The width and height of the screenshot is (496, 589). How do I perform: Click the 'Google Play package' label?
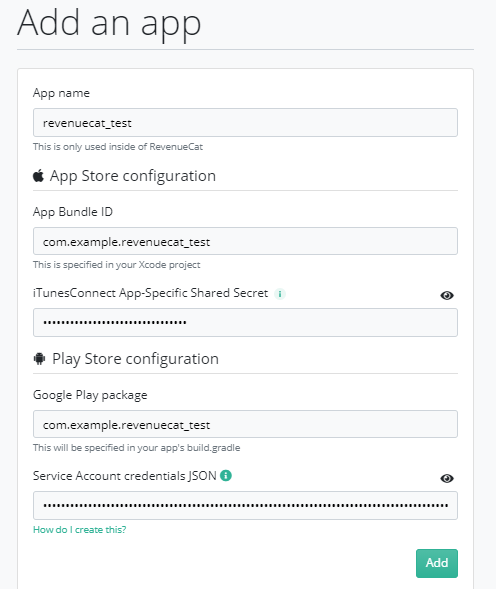tap(90, 395)
